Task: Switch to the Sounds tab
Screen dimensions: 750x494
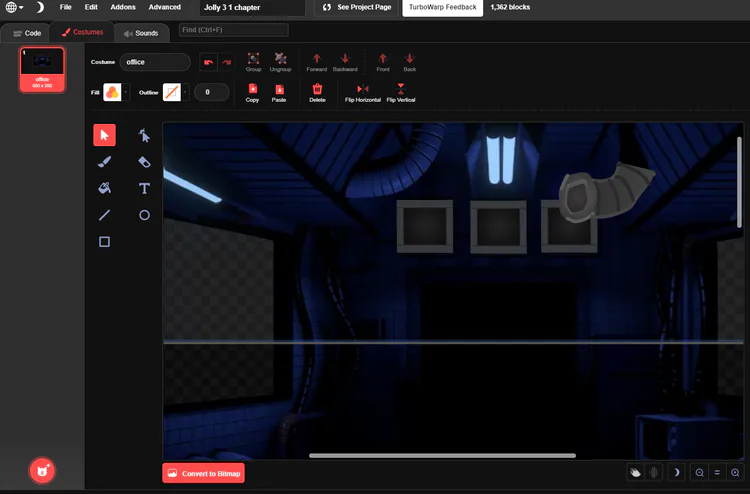Action: pyautogui.click(x=141, y=33)
